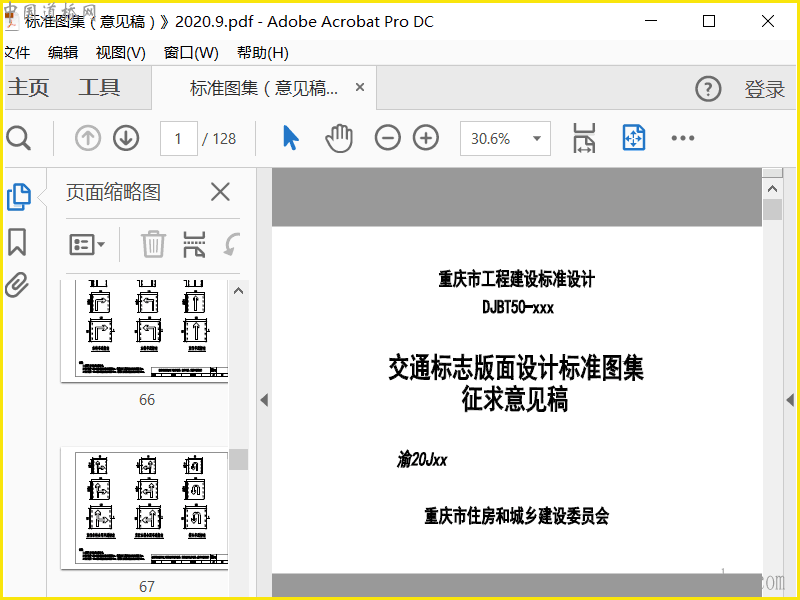This screenshot has height=600, width=800.
Task: Click the 交通标志版面设计标准图集 heading
Action: coord(516,367)
